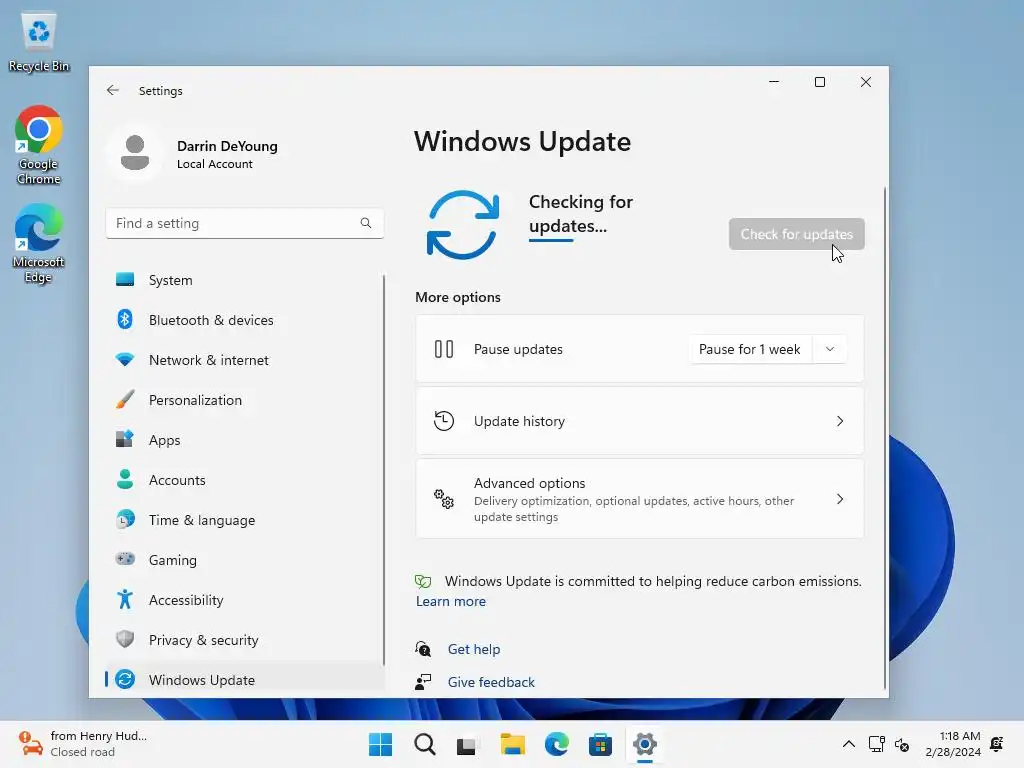Select Google Chrome desktop shortcut
1024x768 pixels.
(x=39, y=145)
